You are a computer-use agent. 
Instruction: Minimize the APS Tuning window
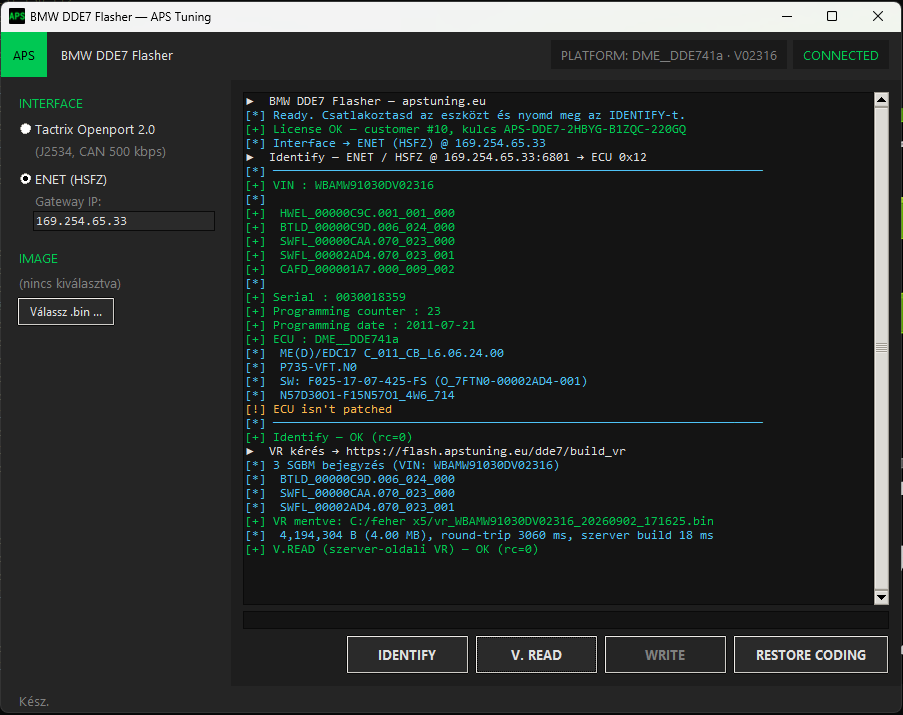pos(787,16)
